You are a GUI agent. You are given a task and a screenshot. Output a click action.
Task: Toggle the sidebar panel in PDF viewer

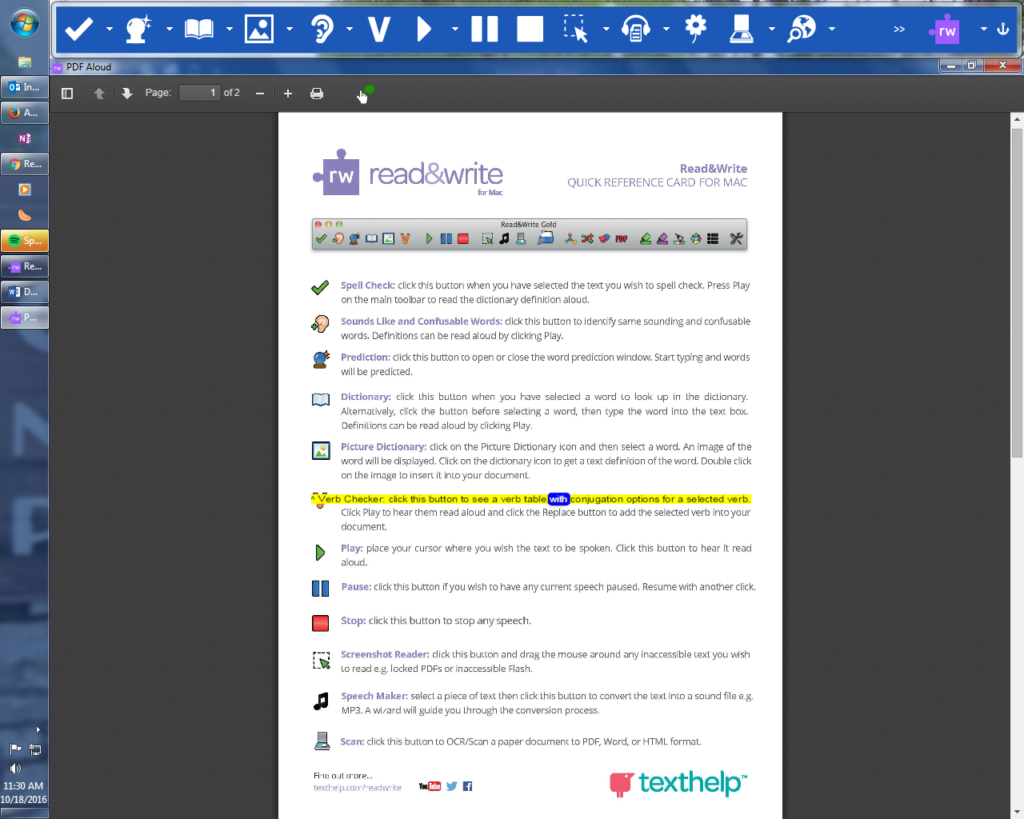point(68,93)
